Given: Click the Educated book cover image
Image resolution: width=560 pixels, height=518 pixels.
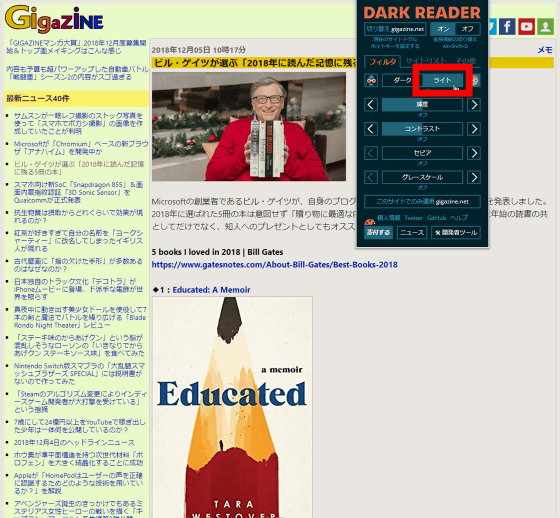Looking at the screenshot, I should pos(232,407).
